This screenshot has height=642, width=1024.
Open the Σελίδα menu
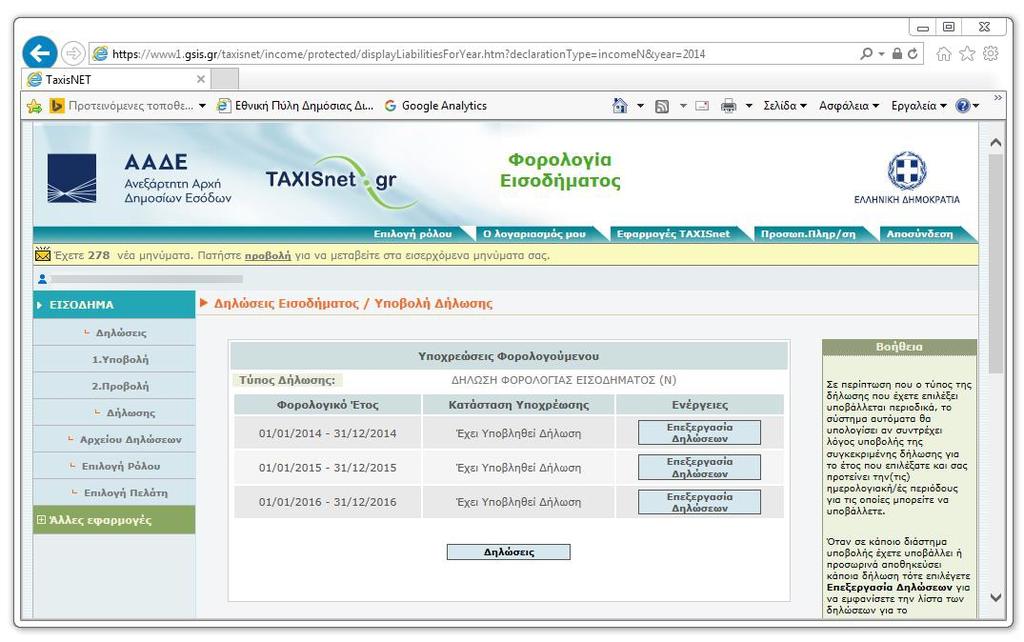[785, 106]
